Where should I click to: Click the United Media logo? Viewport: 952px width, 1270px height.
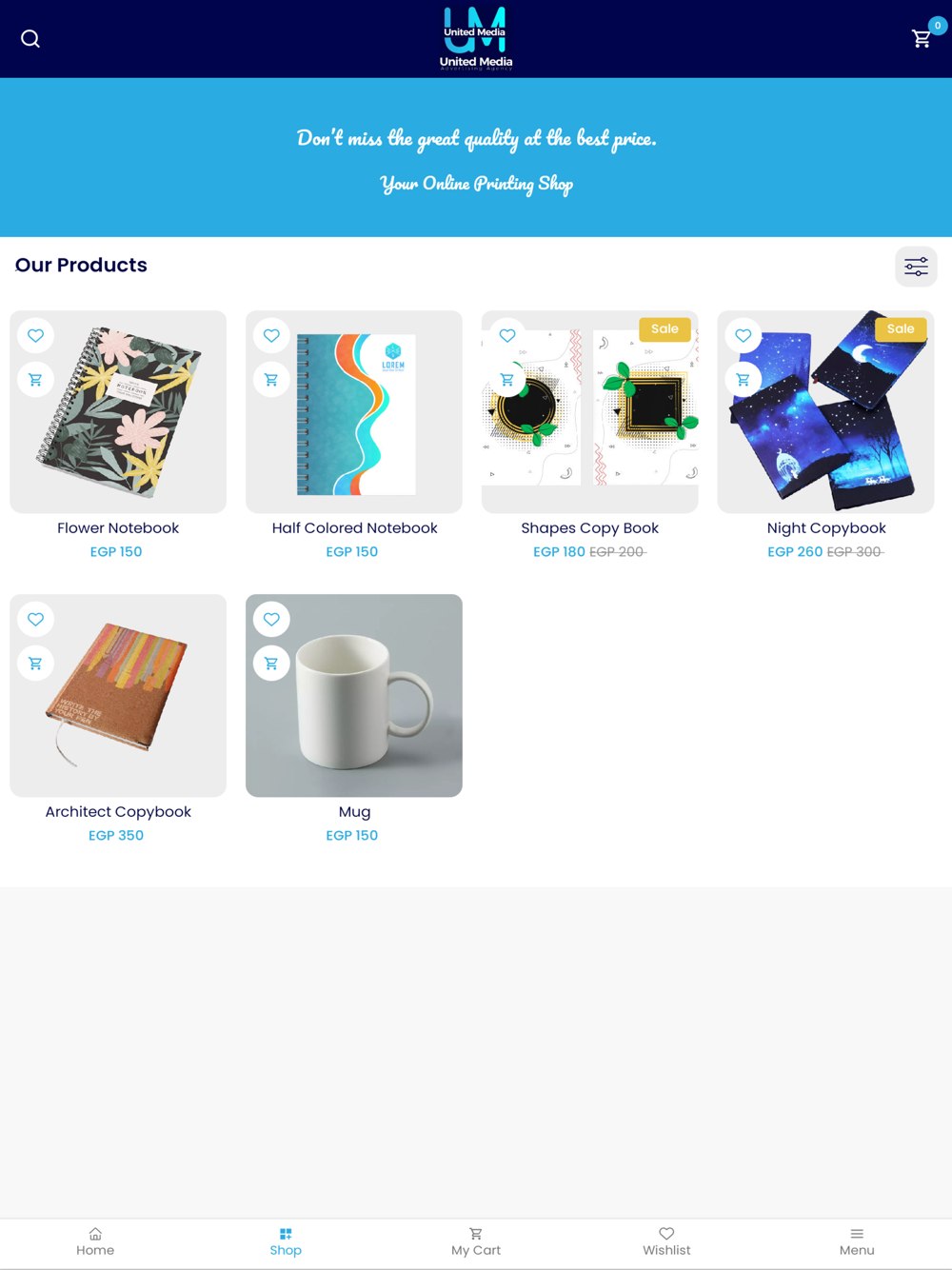476,38
